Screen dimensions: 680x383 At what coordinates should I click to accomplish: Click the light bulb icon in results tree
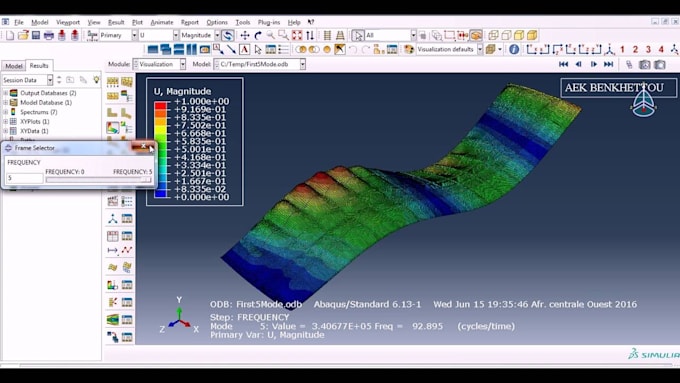(96, 80)
